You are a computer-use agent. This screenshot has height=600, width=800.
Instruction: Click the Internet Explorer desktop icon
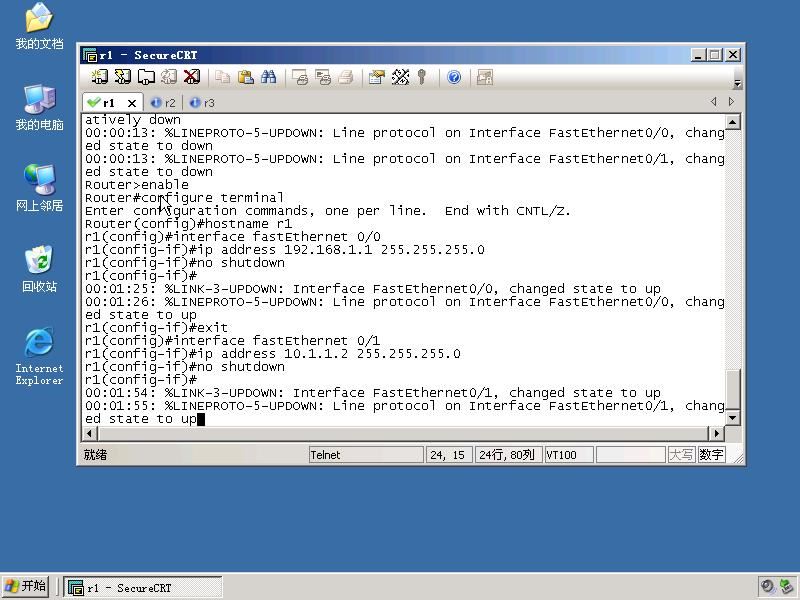click(x=39, y=356)
